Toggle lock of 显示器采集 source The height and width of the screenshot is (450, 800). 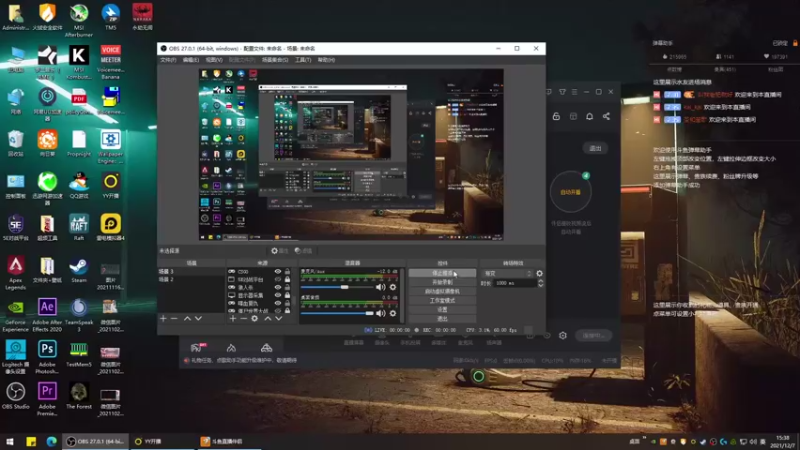pyautogui.click(x=287, y=295)
